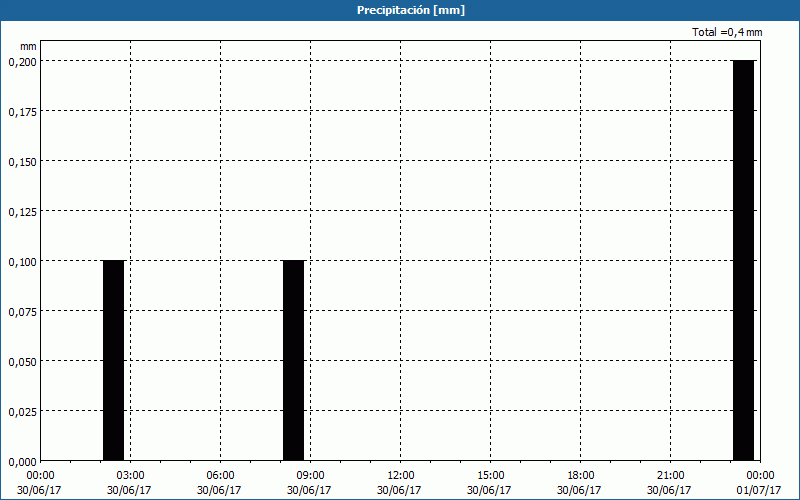This screenshot has width=800, height=500.
Task: Click the 12:00 time axis label
Action: (400, 475)
